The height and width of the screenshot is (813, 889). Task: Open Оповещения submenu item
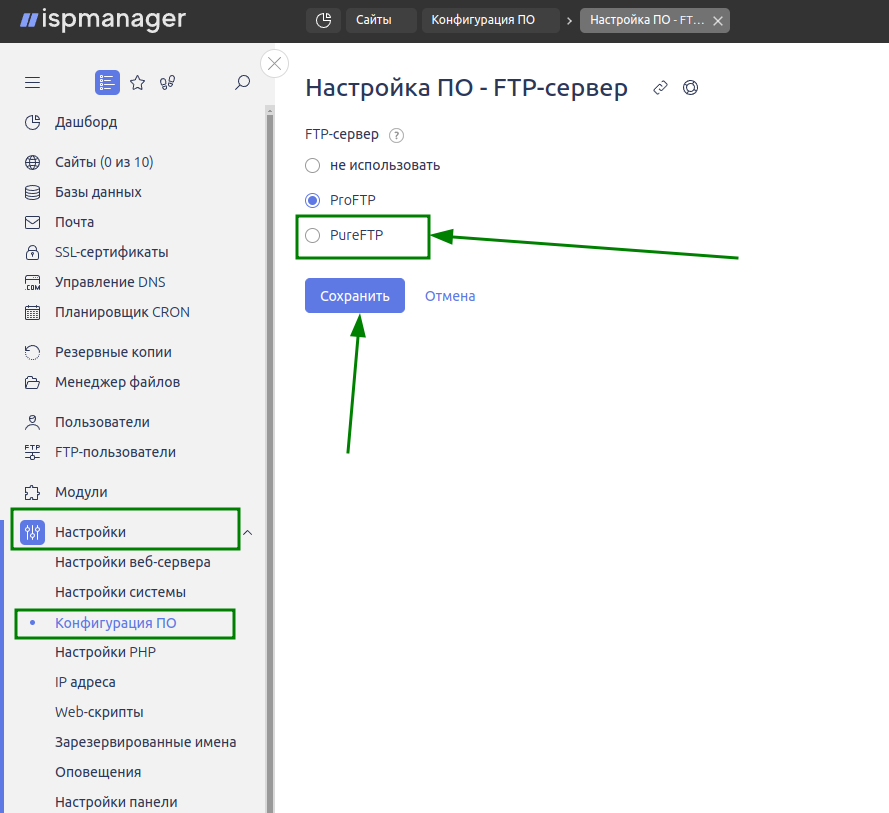point(98,773)
